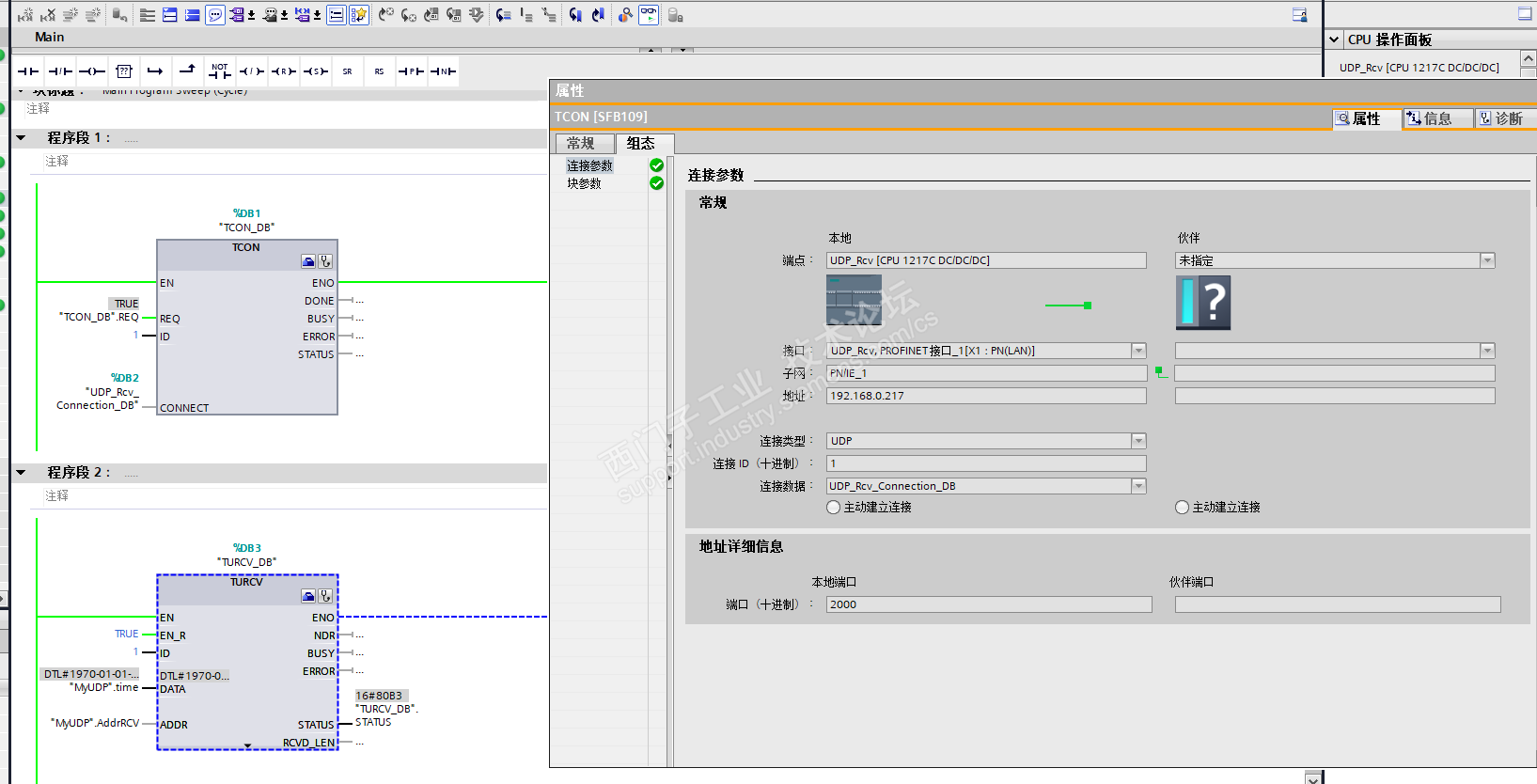
Task: Select local 主动建立连接 radio button
Action: point(833,508)
